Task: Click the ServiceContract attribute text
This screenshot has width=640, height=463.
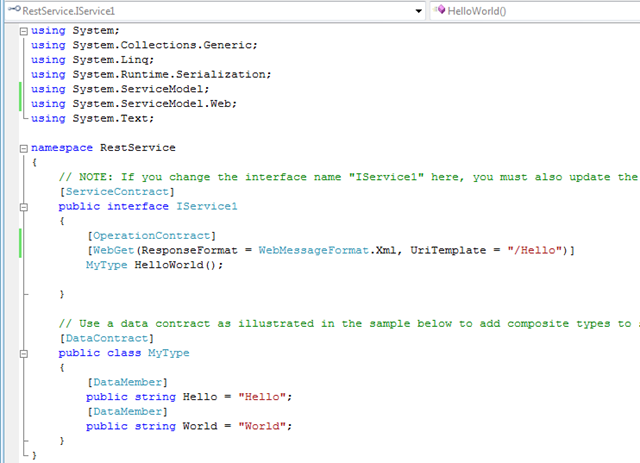Action: (117, 191)
